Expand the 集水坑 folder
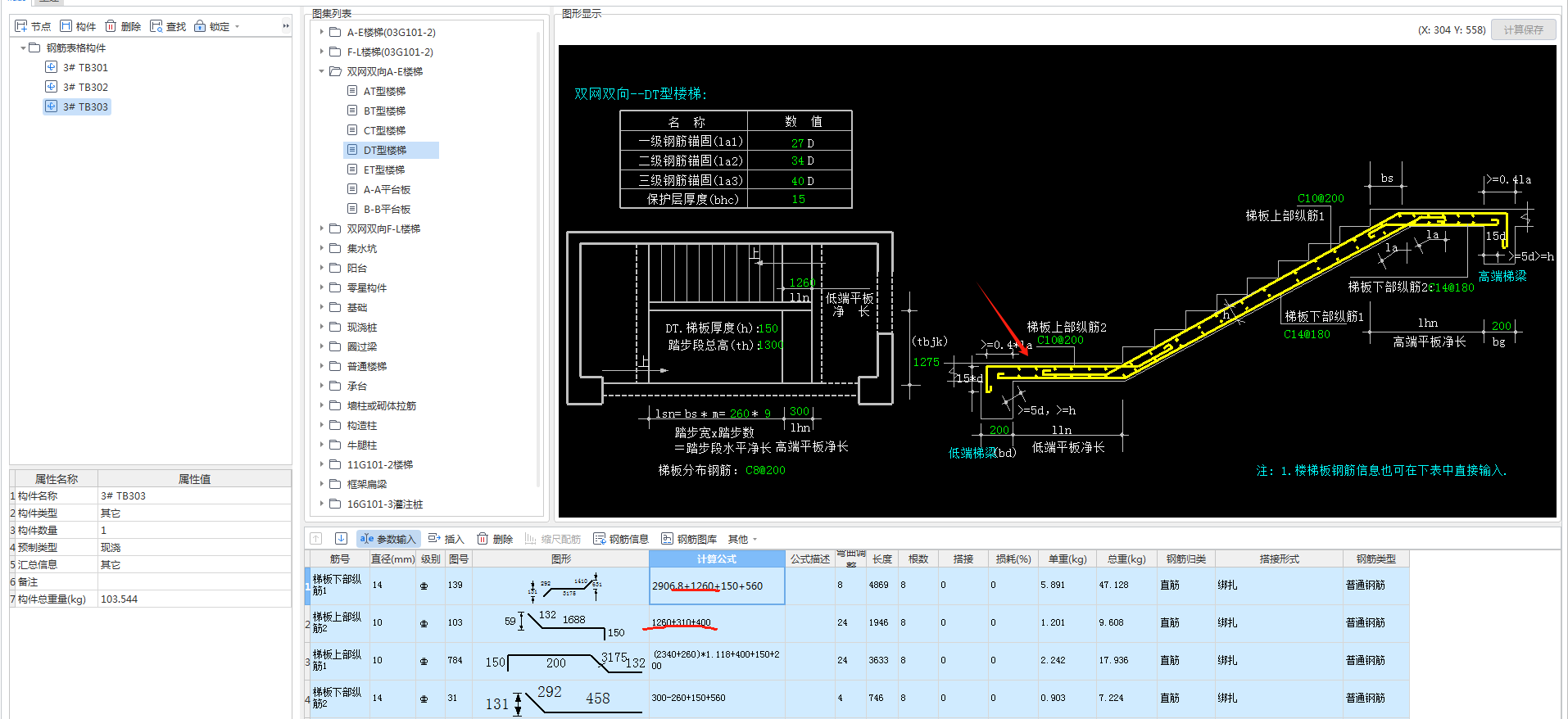The image size is (1568, 719). point(321,248)
